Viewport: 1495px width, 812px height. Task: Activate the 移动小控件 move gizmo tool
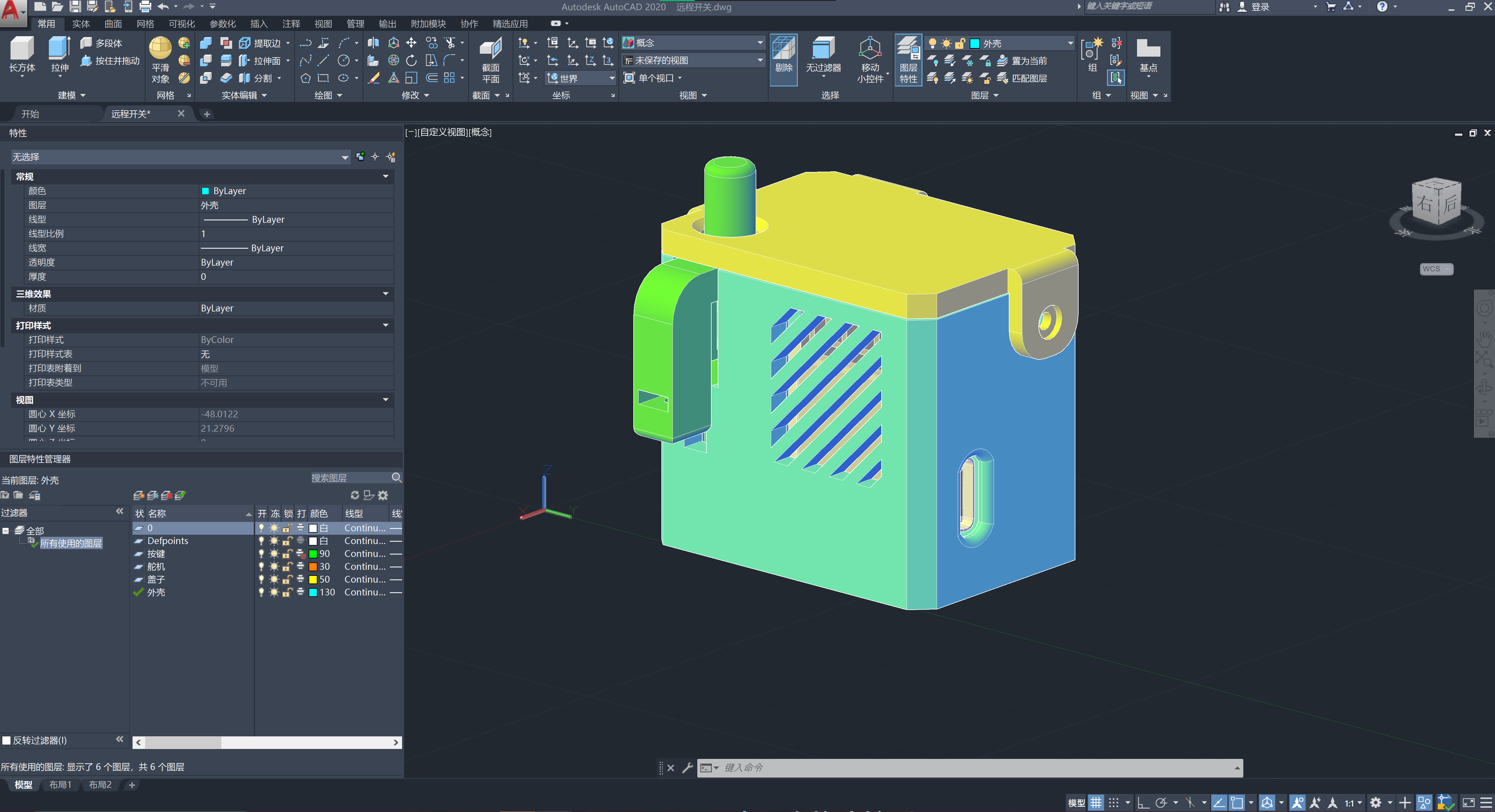pos(870,49)
